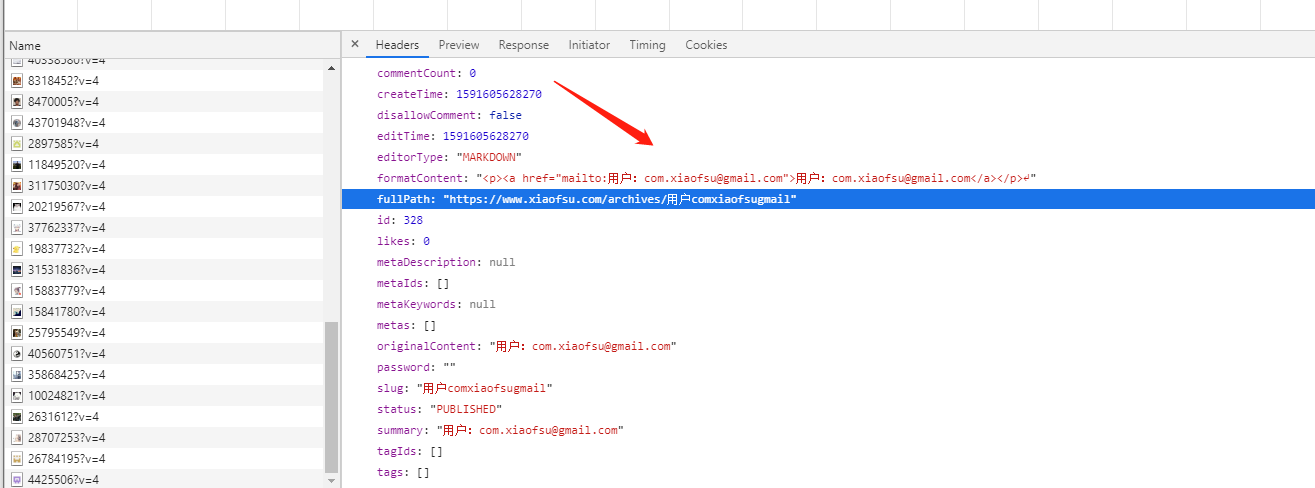Close the request details pane

tap(355, 44)
